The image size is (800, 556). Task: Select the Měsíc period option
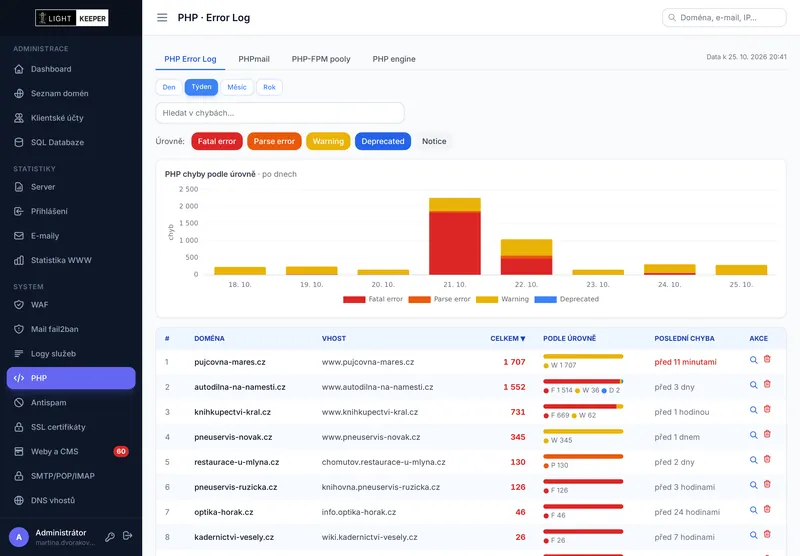[x=237, y=87]
